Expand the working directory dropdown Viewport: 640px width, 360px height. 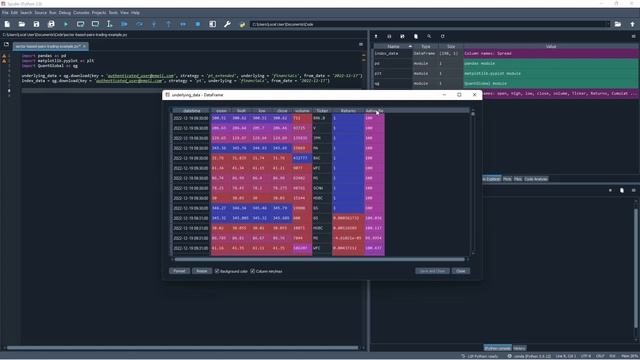(x=607, y=24)
